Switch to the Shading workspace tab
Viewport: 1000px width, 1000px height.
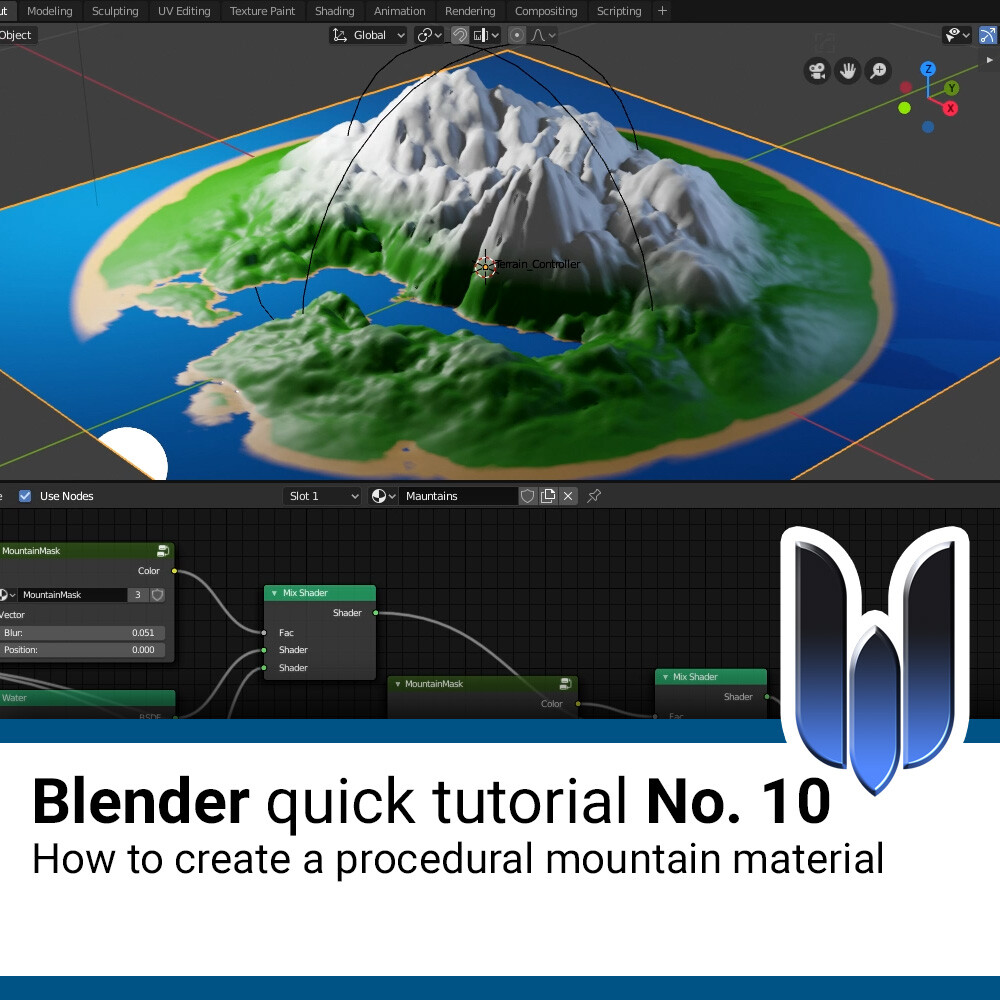[335, 11]
